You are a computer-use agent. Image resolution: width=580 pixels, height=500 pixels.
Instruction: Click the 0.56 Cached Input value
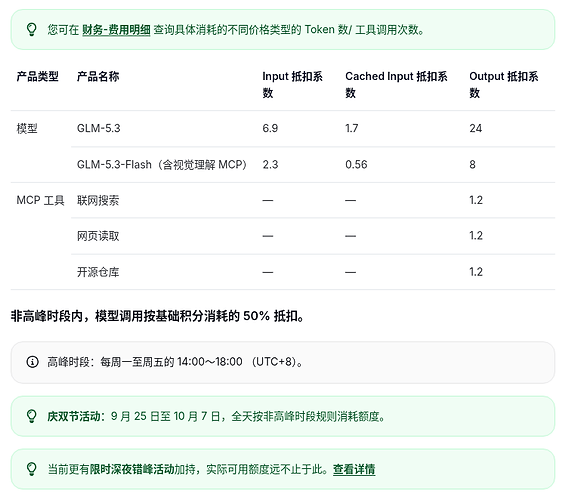click(x=356, y=165)
